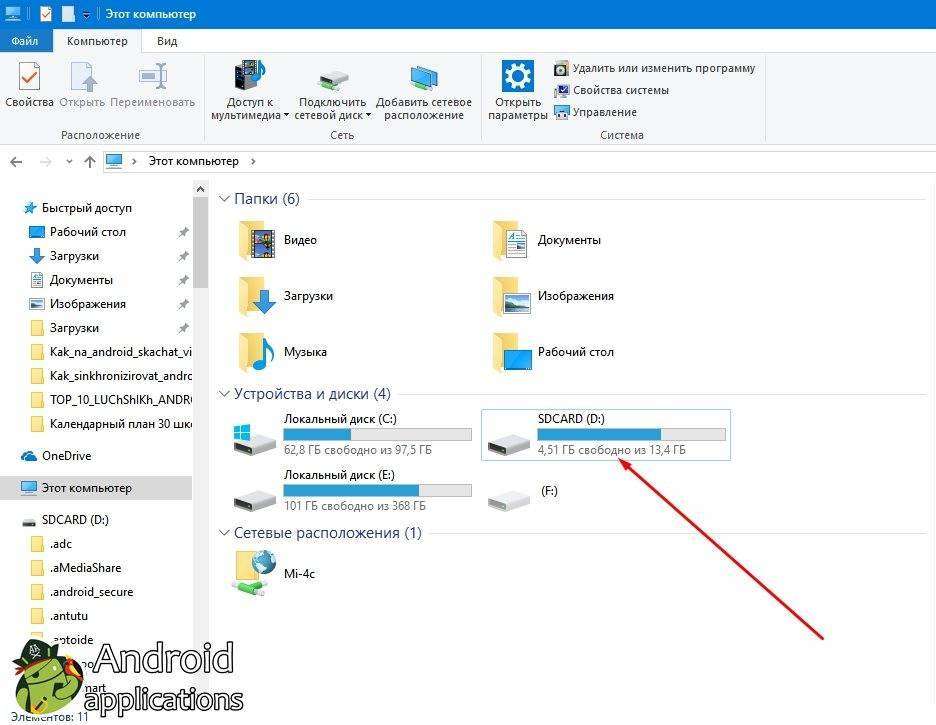Viewport: 936px width, 725px height.
Task: Collapse Сетевые расположения (1) group
Action: click(x=224, y=533)
